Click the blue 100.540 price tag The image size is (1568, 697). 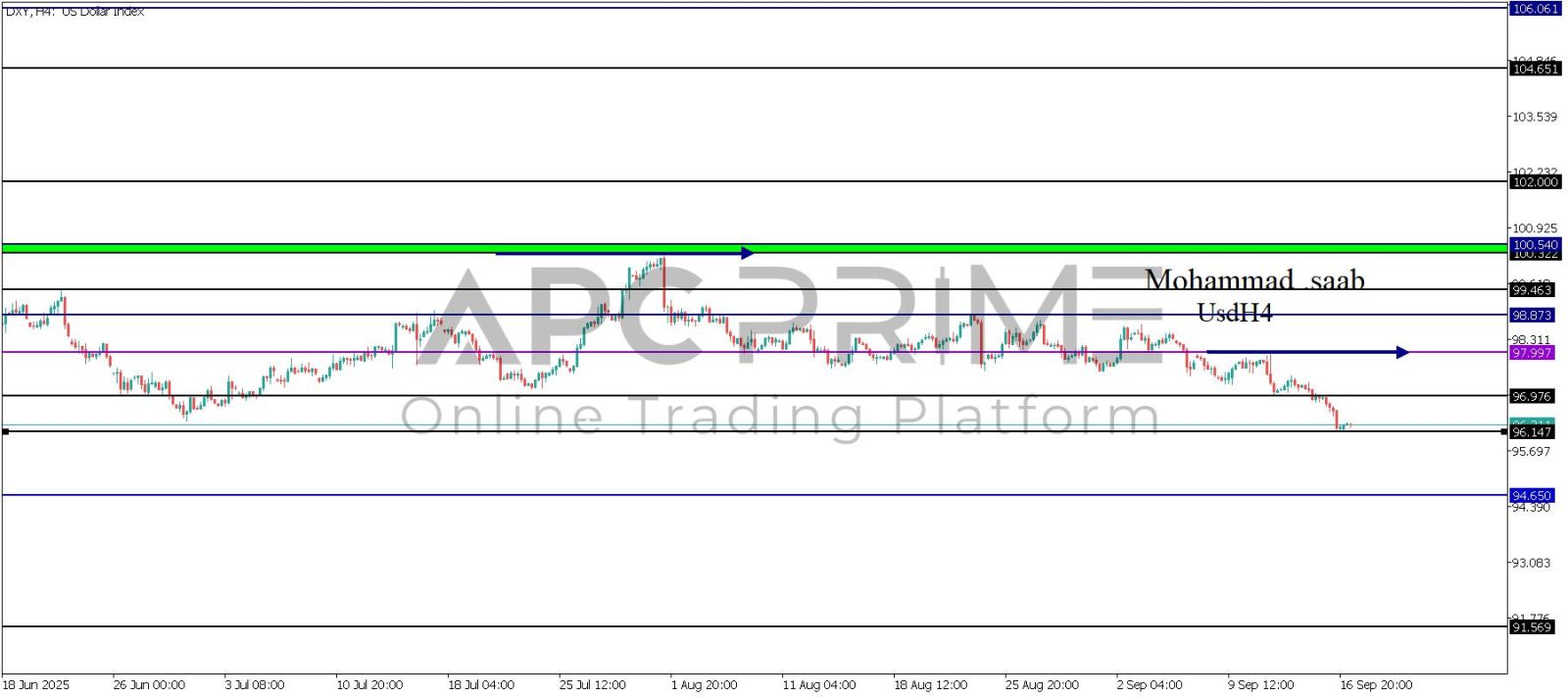click(x=1534, y=245)
